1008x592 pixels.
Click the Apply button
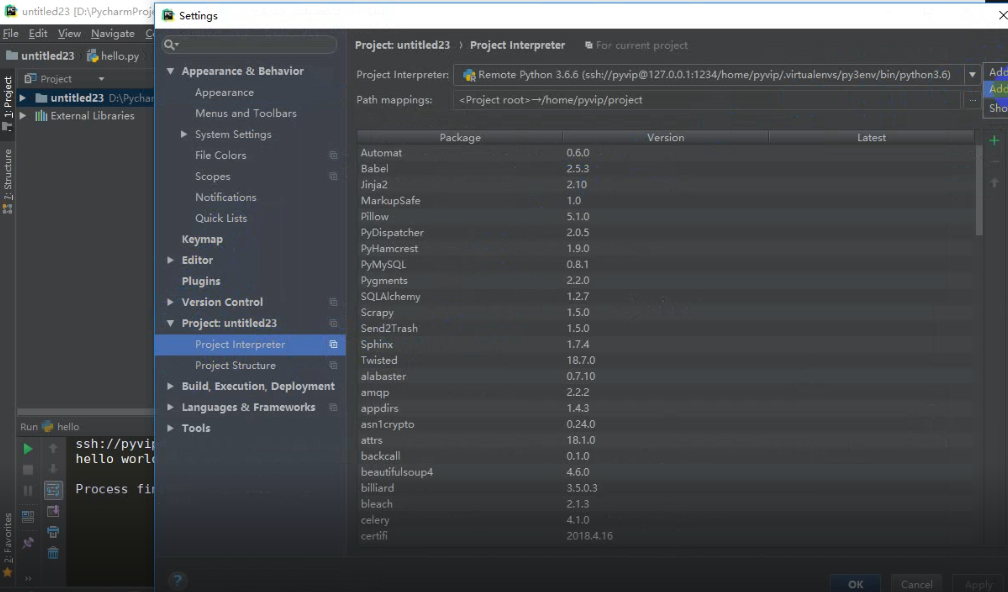pos(978,584)
